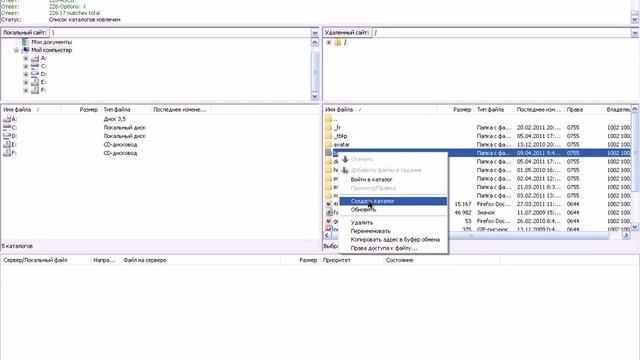Click the _fr folder icon in remote list
This screenshot has width=640, height=360.
[329, 127]
